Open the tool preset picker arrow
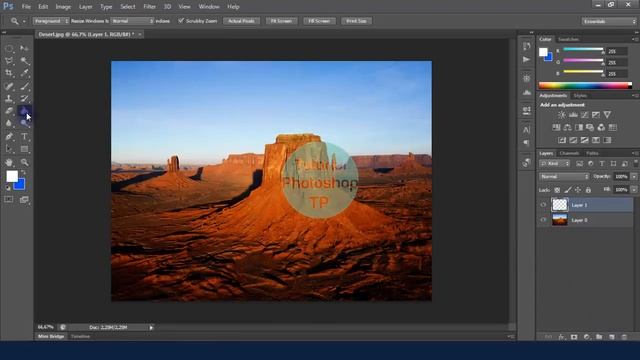 (24, 21)
